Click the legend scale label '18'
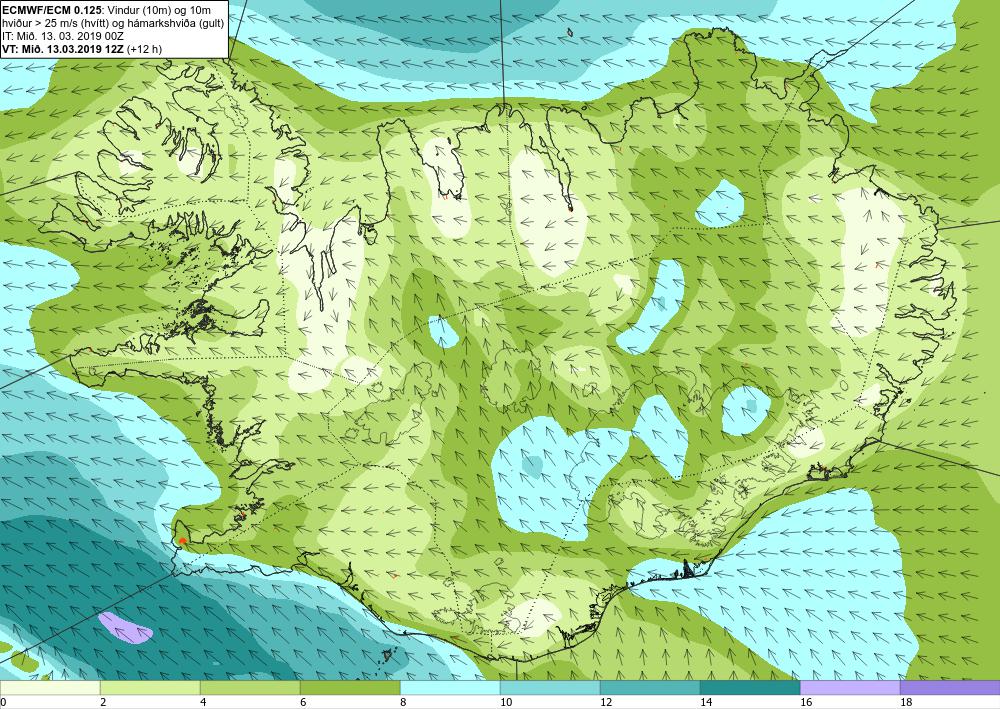This screenshot has width=1000, height=709. (x=906, y=703)
